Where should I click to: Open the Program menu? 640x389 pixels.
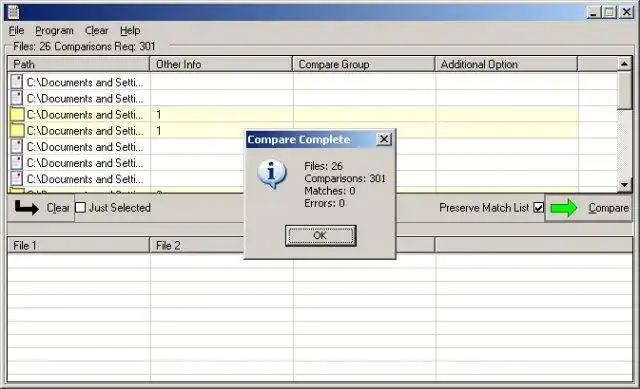(54, 31)
